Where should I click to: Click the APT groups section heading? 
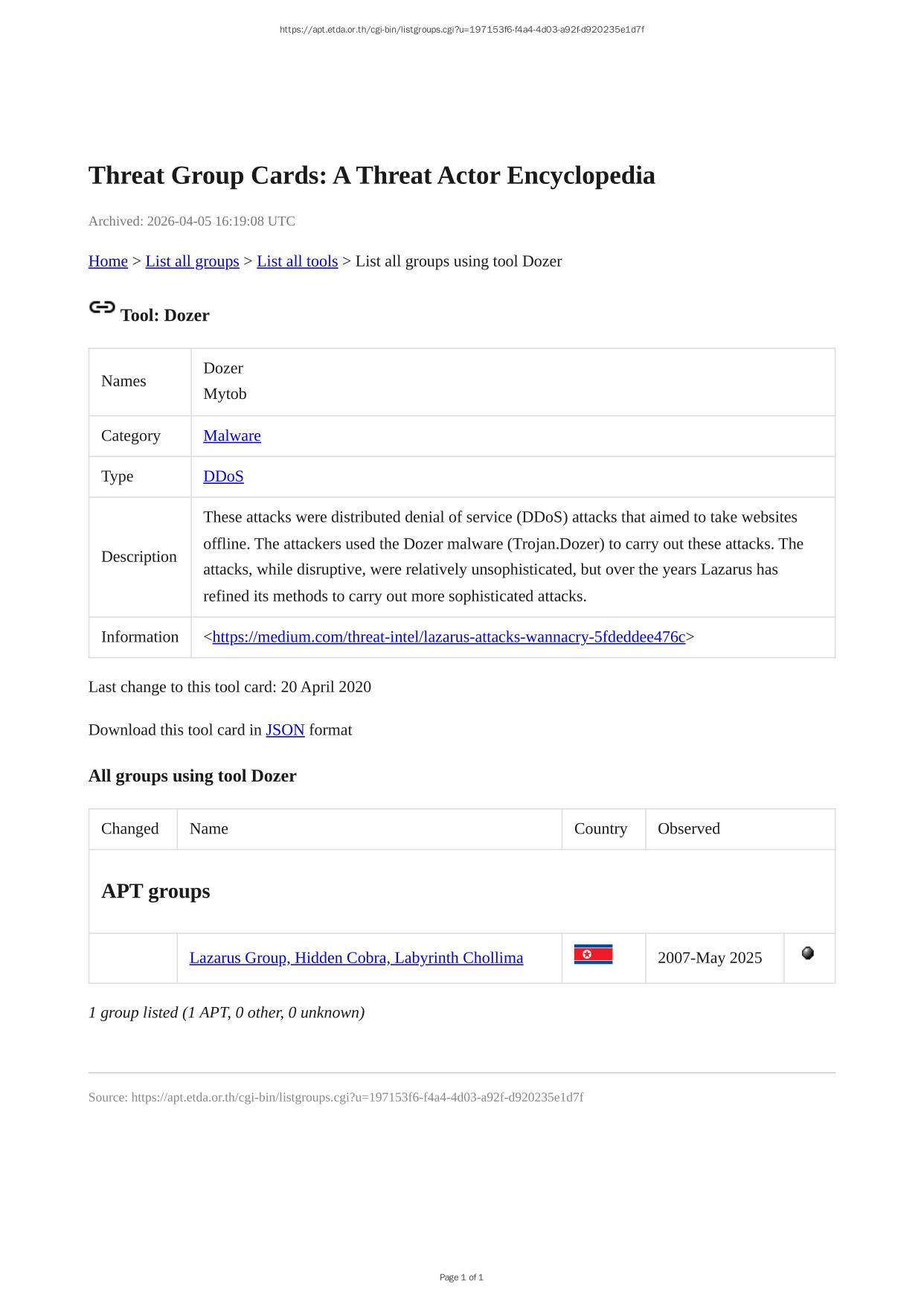click(x=155, y=892)
